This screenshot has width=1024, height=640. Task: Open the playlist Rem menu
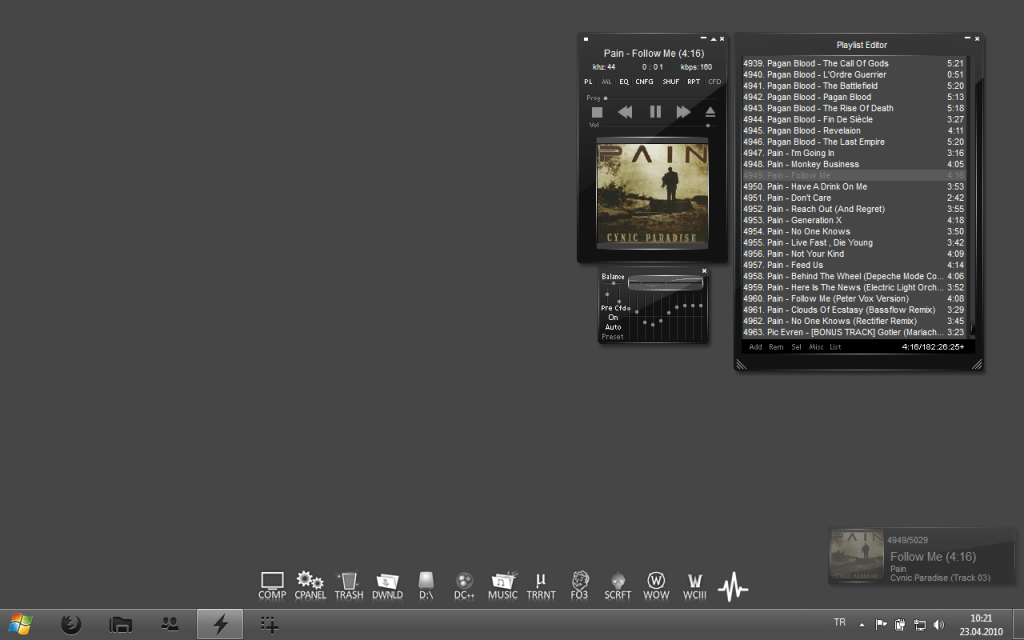click(x=776, y=347)
